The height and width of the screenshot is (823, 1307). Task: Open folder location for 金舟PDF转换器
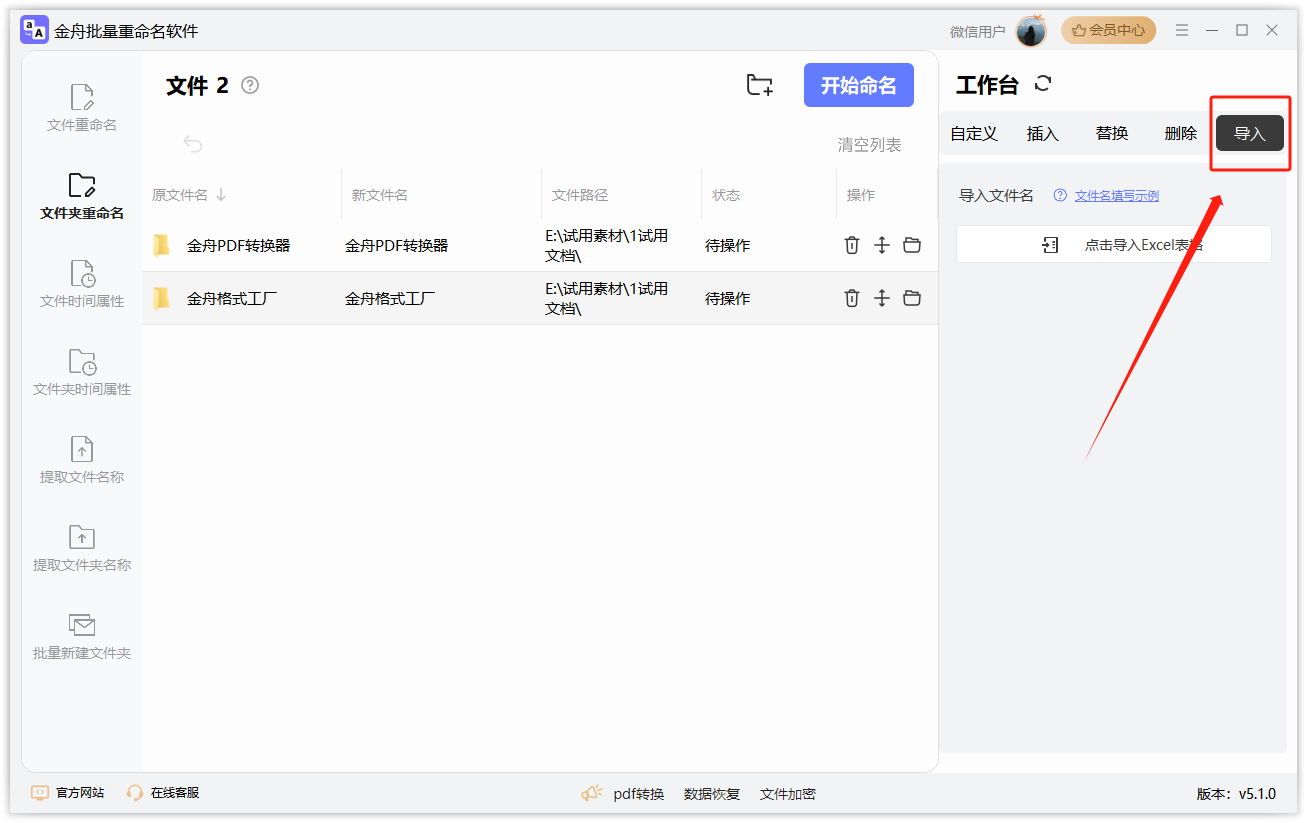click(912, 245)
